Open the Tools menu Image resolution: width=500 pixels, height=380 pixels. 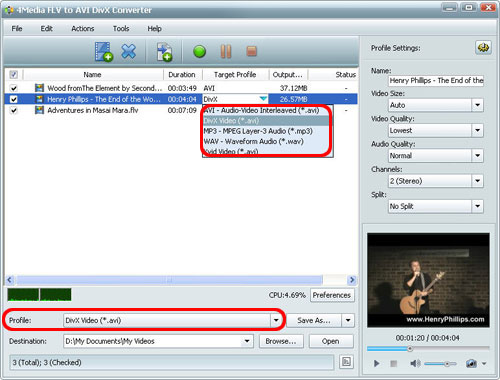pyautogui.click(x=121, y=29)
